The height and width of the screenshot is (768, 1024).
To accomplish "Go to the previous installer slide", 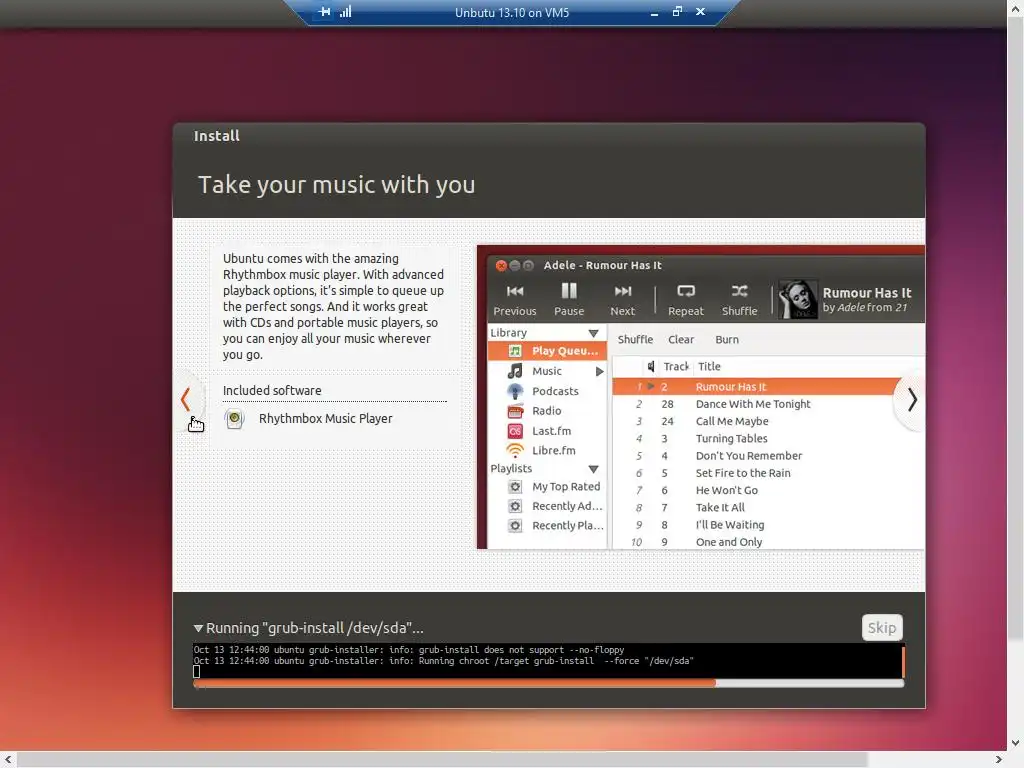I will (x=185, y=399).
